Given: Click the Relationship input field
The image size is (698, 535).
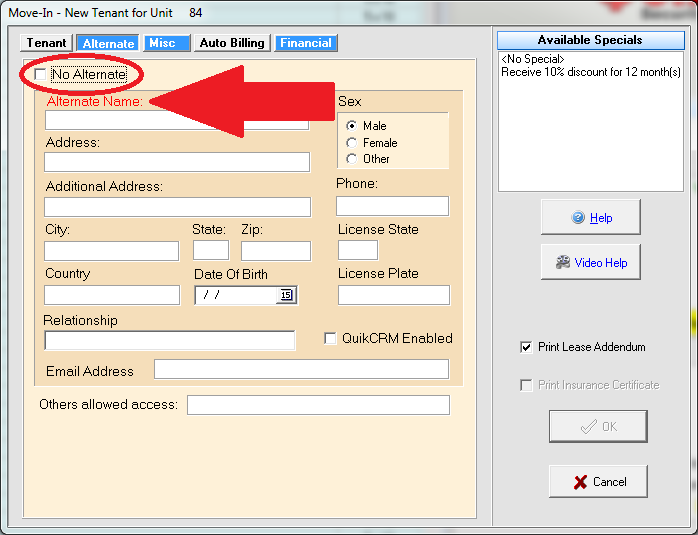Looking at the screenshot, I should (x=170, y=340).
